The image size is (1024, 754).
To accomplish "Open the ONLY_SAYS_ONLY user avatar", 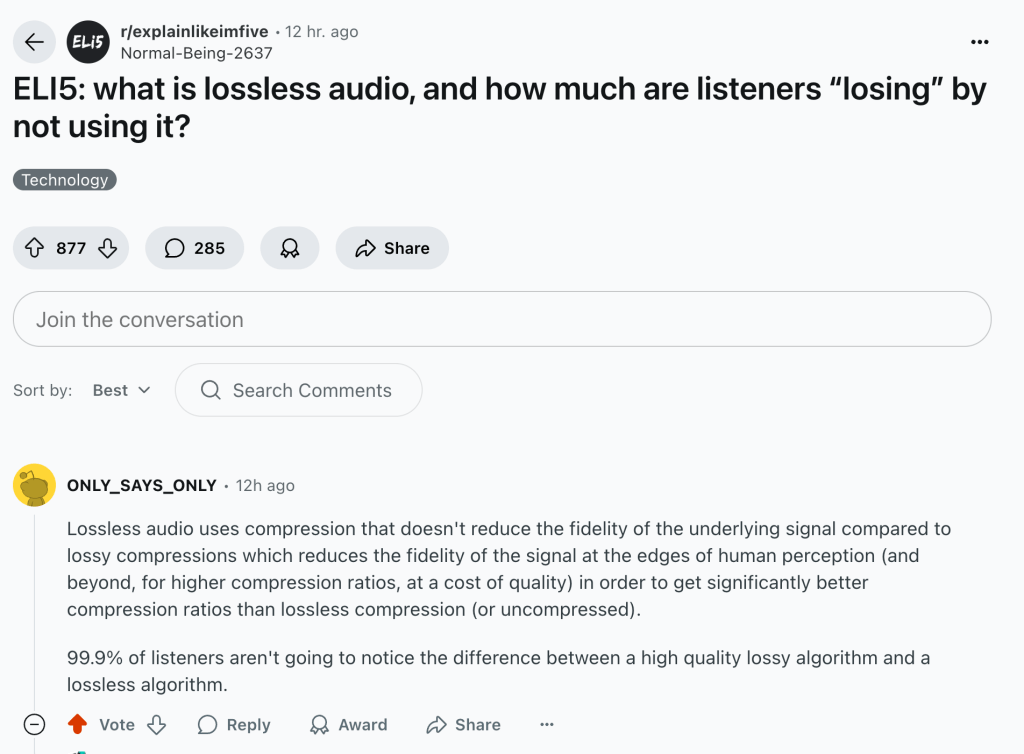I will pyautogui.click(x=34, y=486).
